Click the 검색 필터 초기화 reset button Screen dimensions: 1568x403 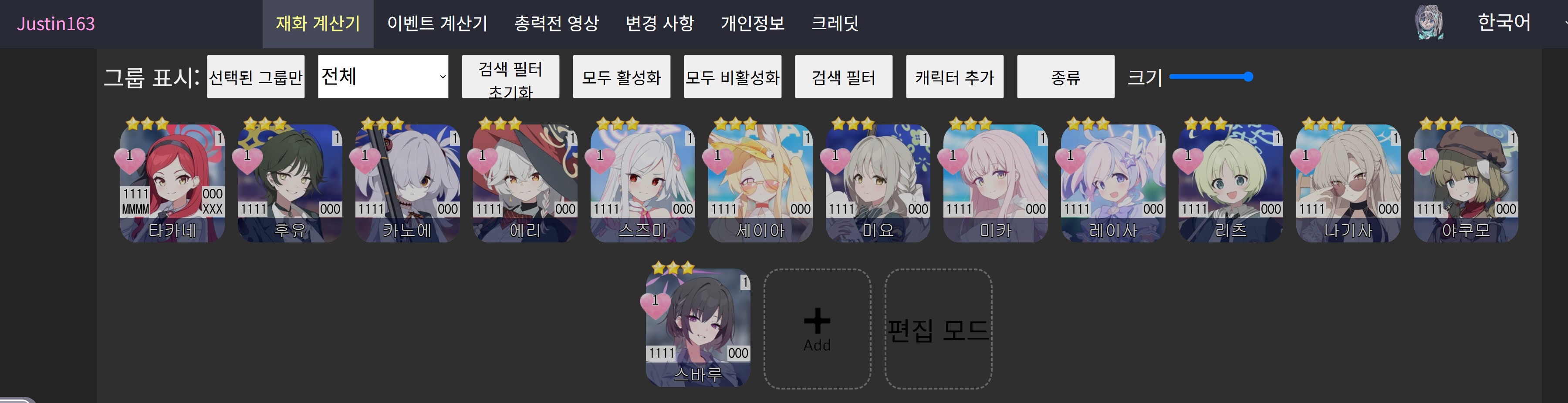tap(510, 77)
